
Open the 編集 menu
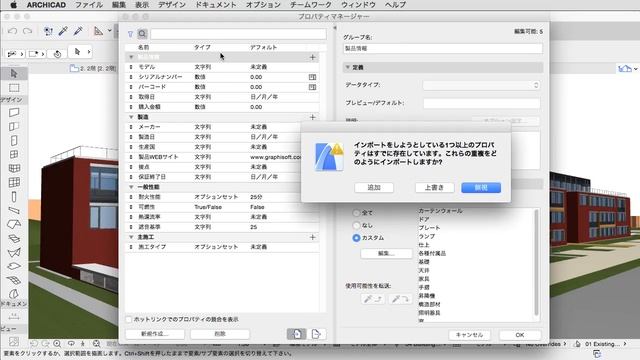[119, 5]
